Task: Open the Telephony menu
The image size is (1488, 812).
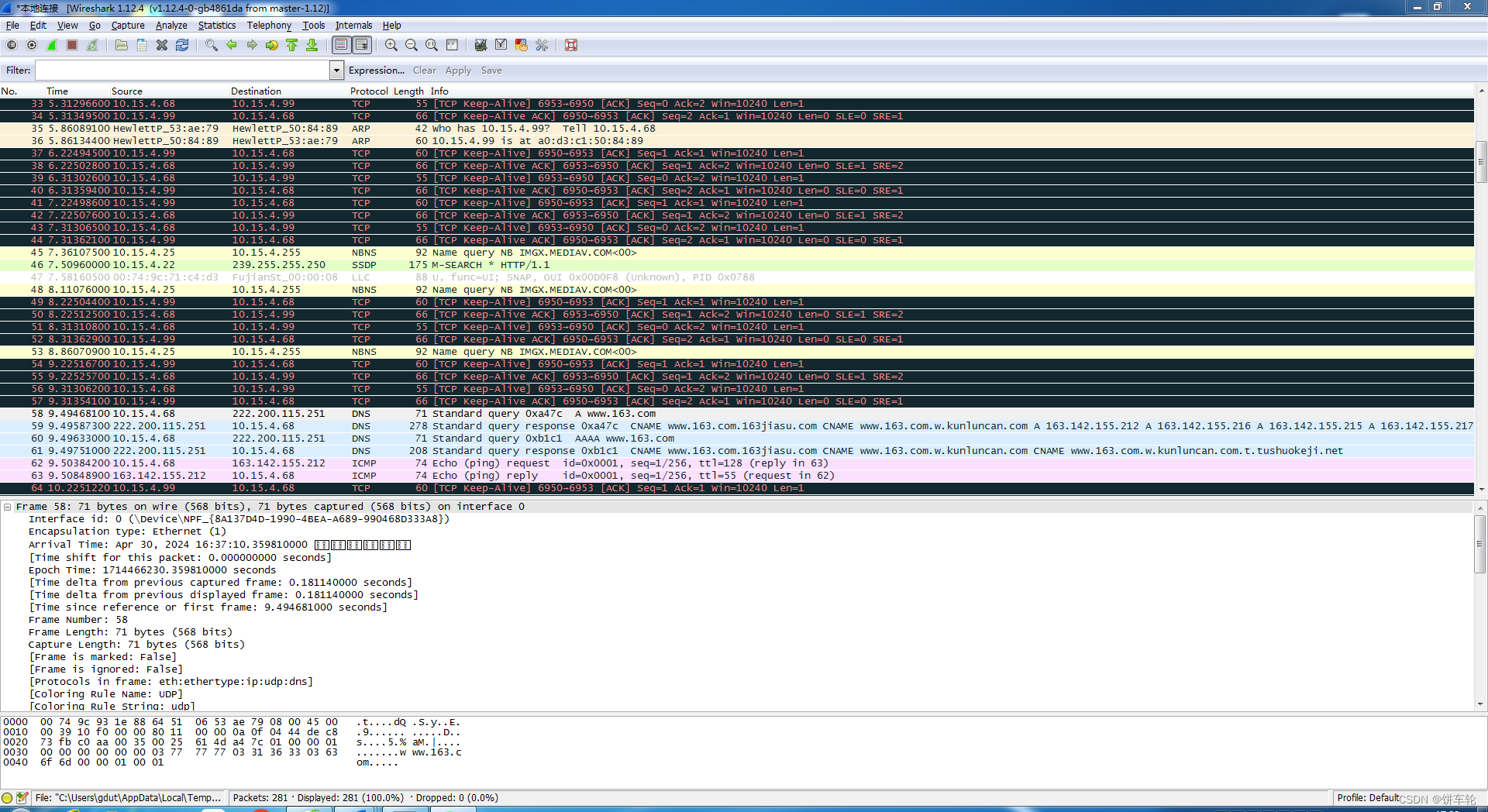Action: coord(269,26)
